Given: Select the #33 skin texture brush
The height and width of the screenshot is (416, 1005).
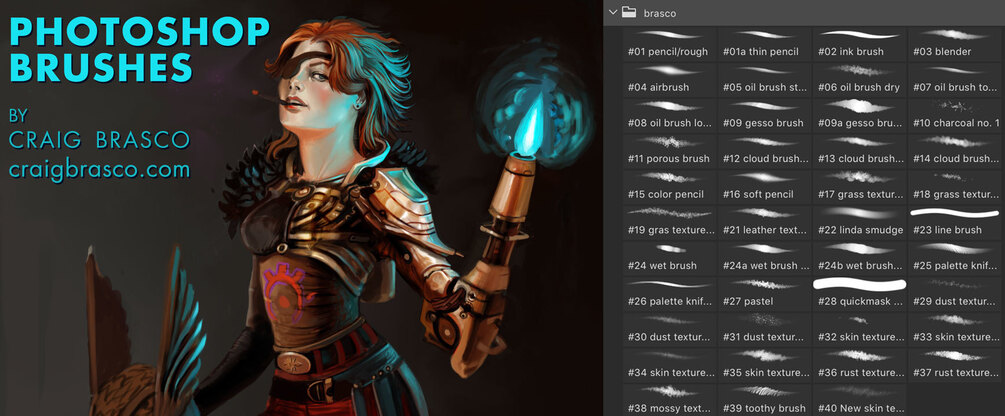Looking at the screenshot, I should pyautogui.click(x=955, y=329).
